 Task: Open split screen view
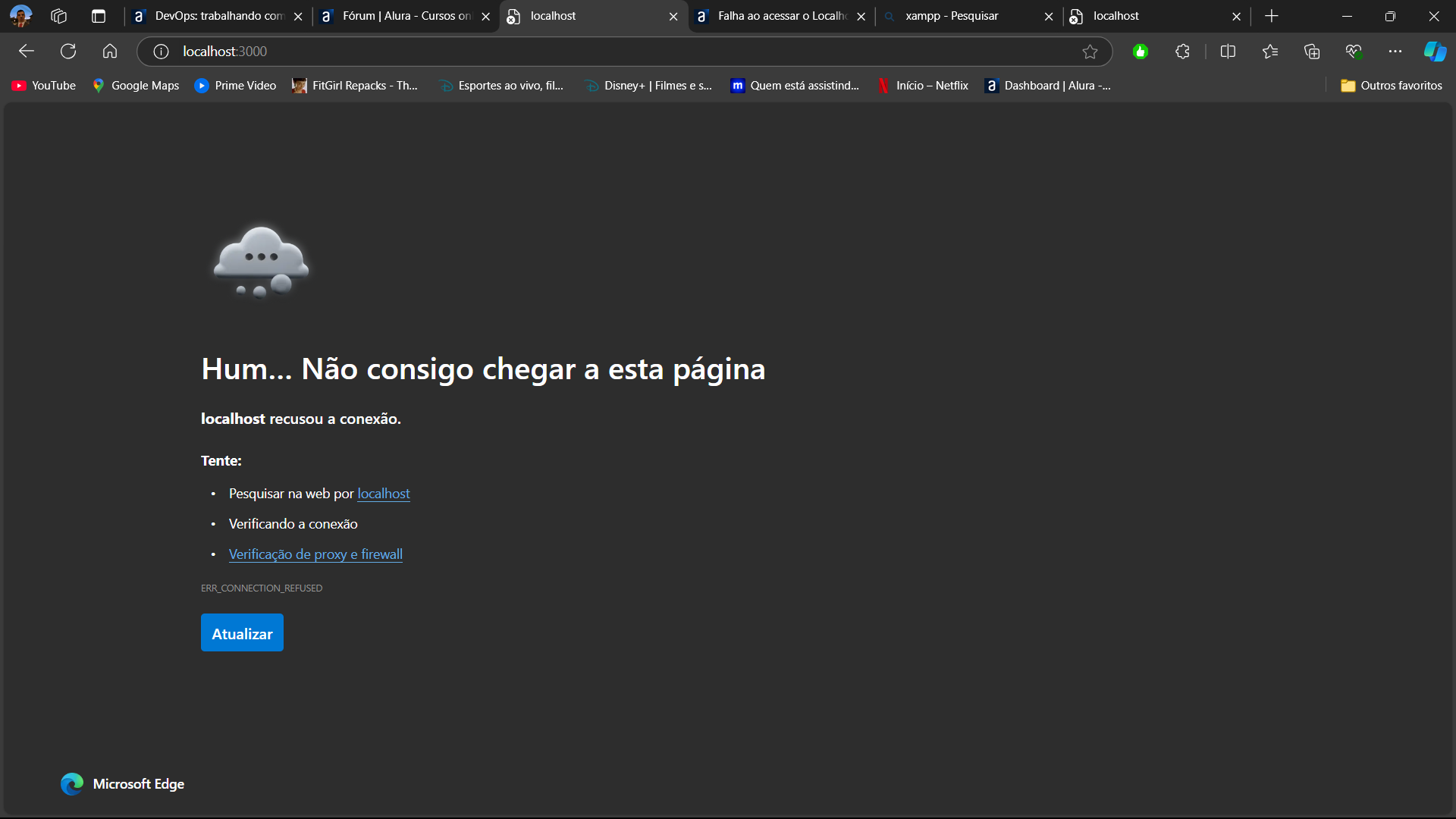(x=1228, y=51)
